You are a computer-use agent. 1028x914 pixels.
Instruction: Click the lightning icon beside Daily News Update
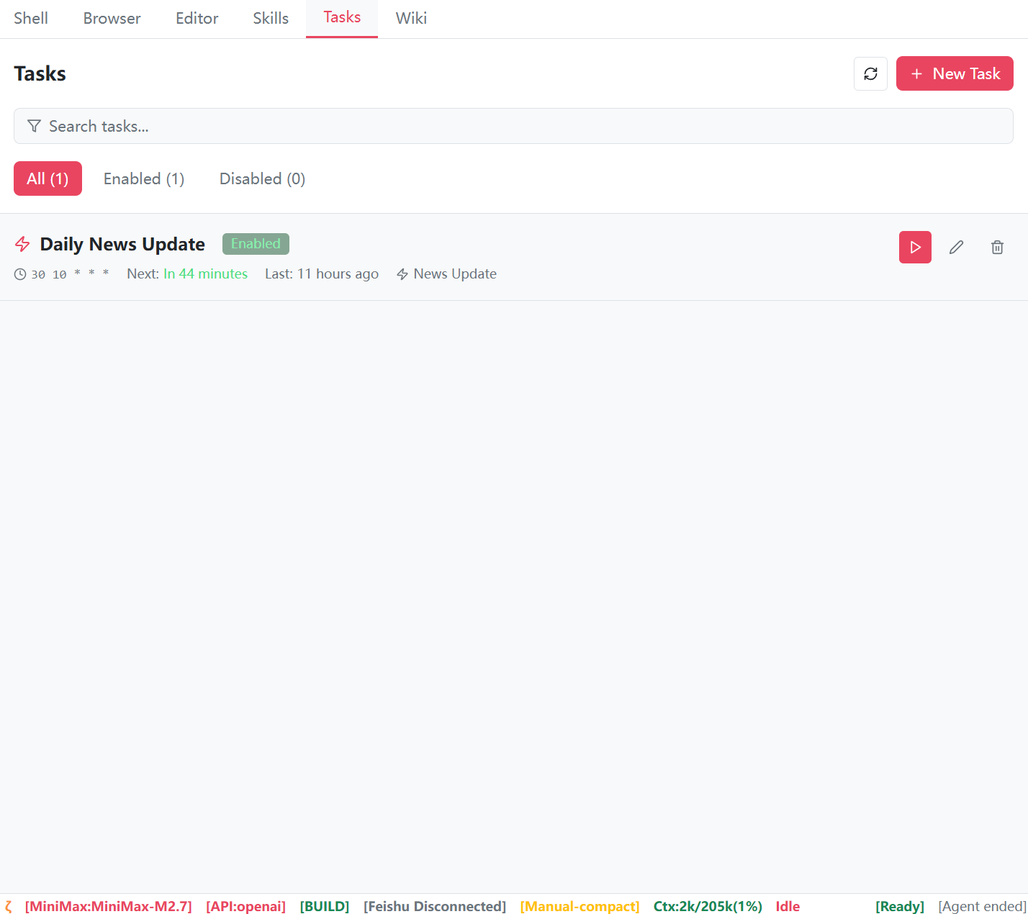tap(22, 243)
